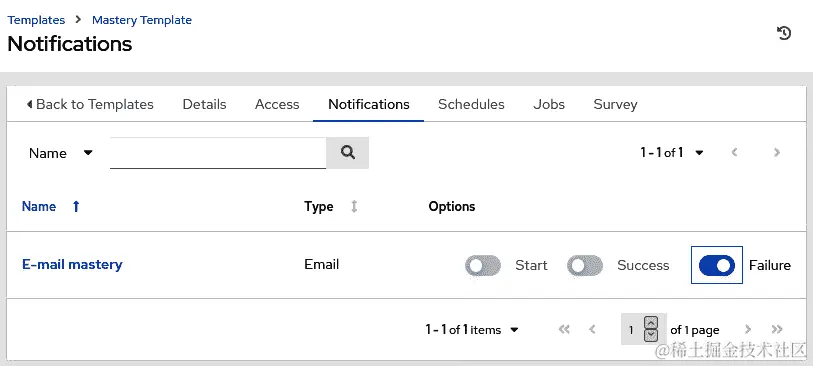Open the E-mail mastery notification link
The image size is (813, 366).
[72, 264]
